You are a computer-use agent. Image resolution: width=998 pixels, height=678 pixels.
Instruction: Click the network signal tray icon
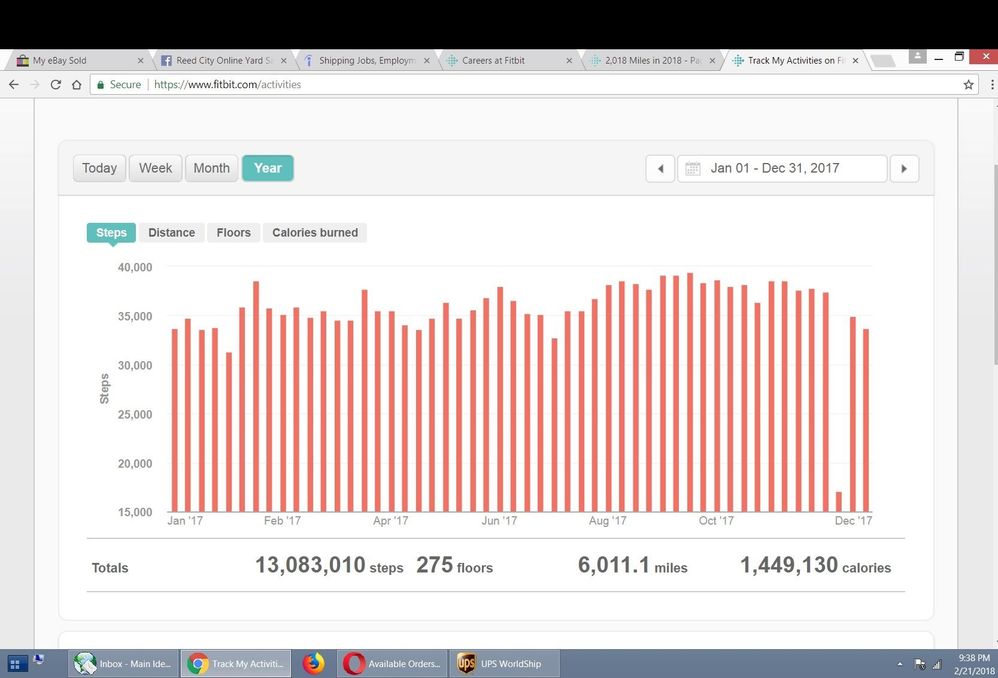pyautogui.click(x=936, y=665)
